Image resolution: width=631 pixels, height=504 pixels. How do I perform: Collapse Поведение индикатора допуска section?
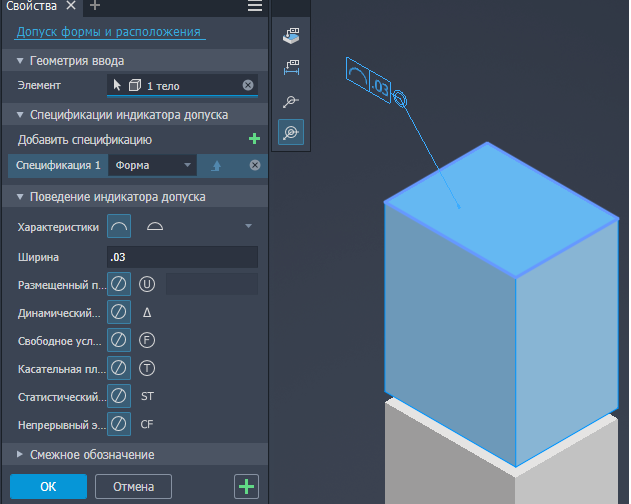(20, 197)
